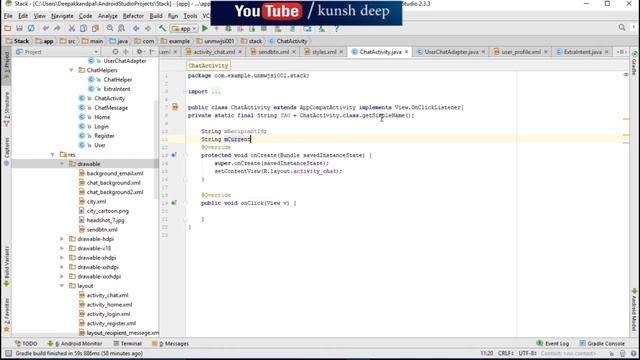Click the Stop square icon
This screenshot has height=360, width=640.
(x=264, y=29)
